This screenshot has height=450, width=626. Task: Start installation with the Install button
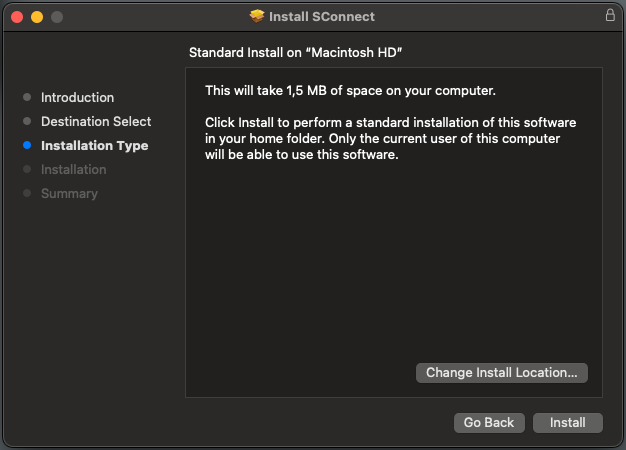pos(568,423)
